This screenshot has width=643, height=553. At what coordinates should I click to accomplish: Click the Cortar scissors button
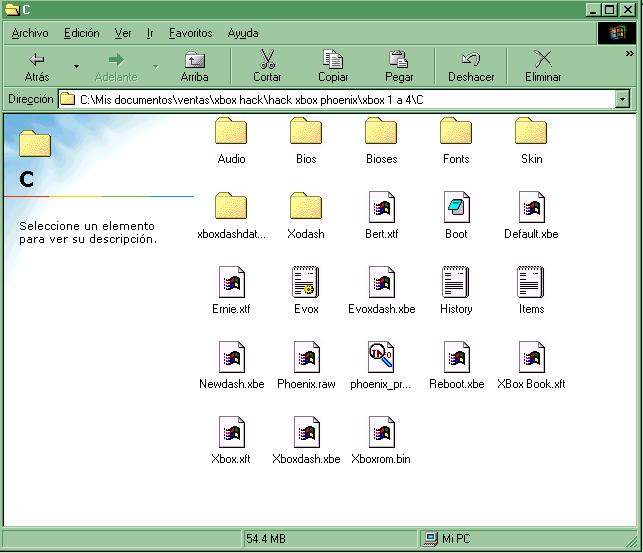click(x=267, y=66)
